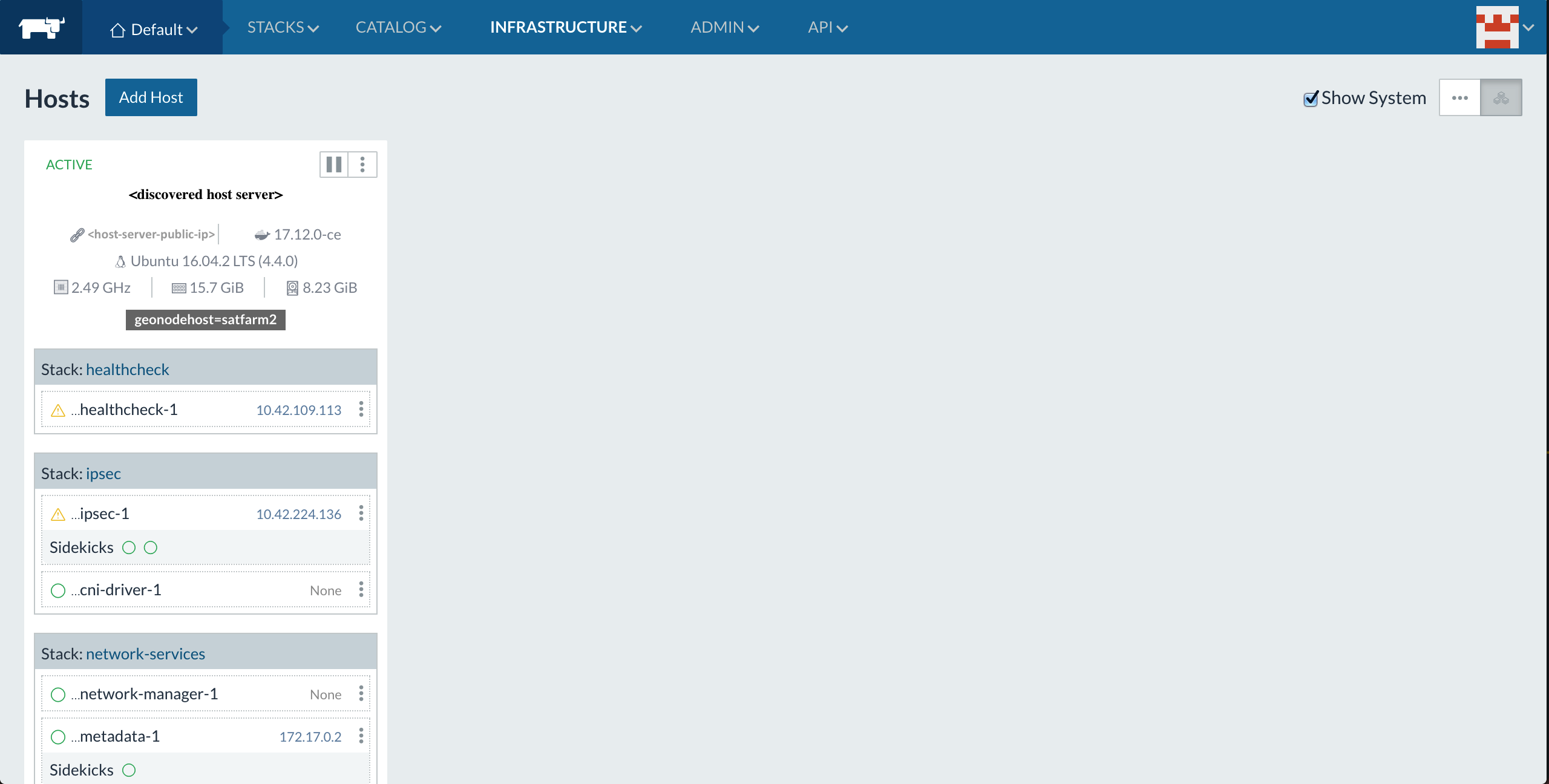Click the discovered host server name
Screen dimensions: 1549x784
click(x=206, y=195)
